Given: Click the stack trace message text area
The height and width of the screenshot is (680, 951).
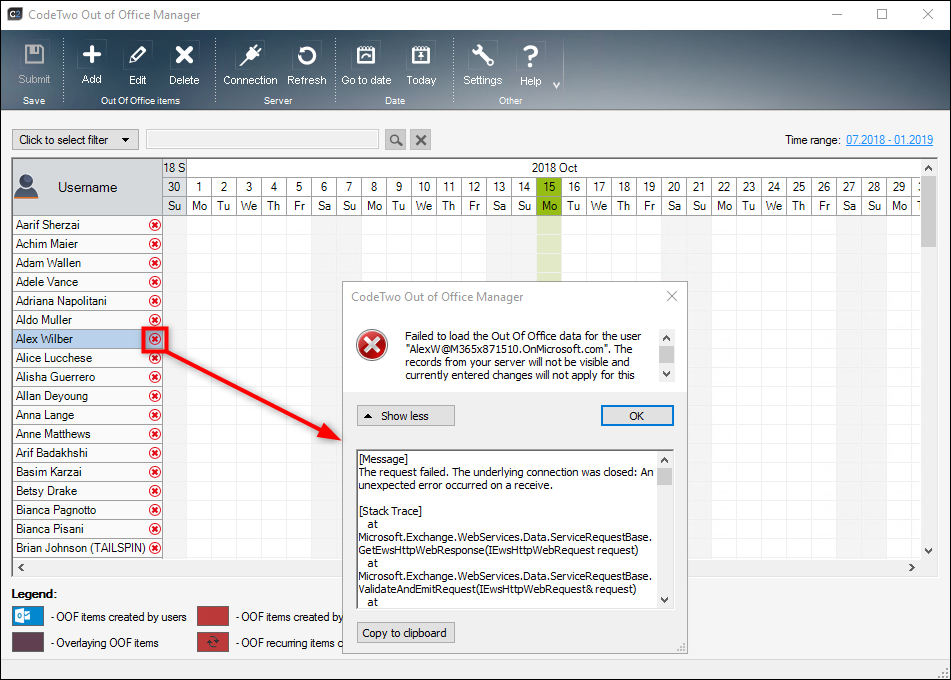Looking at the screenshot, I should [507, 530].
